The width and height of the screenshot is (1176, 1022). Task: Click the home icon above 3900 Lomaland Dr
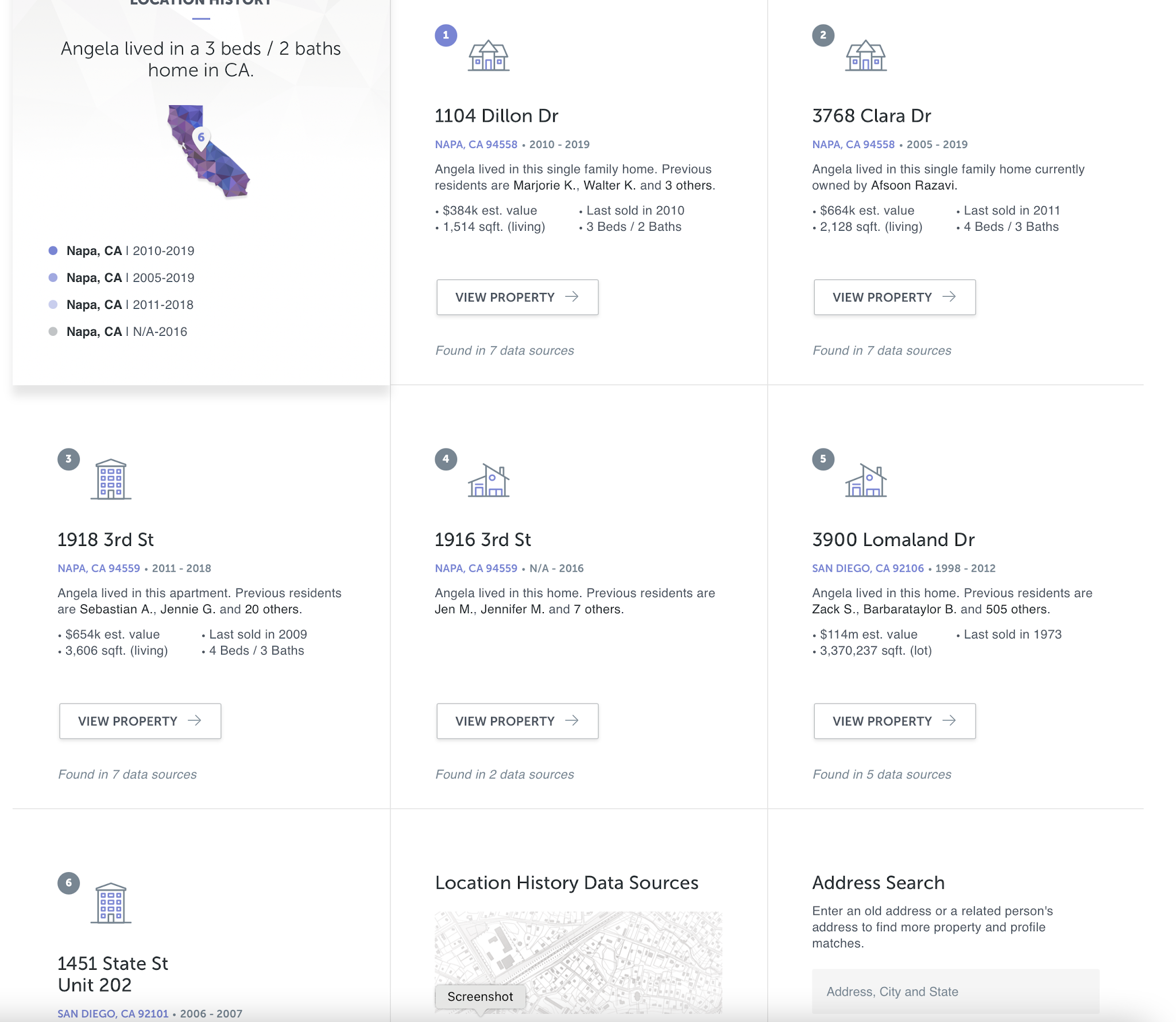[x=865, y=481]
